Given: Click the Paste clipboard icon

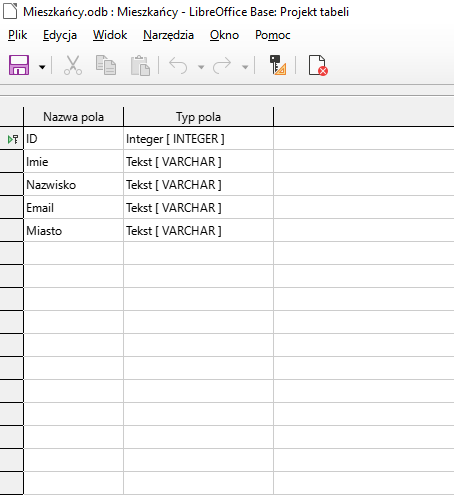Looking at the screenshot, I should point(140,65).
